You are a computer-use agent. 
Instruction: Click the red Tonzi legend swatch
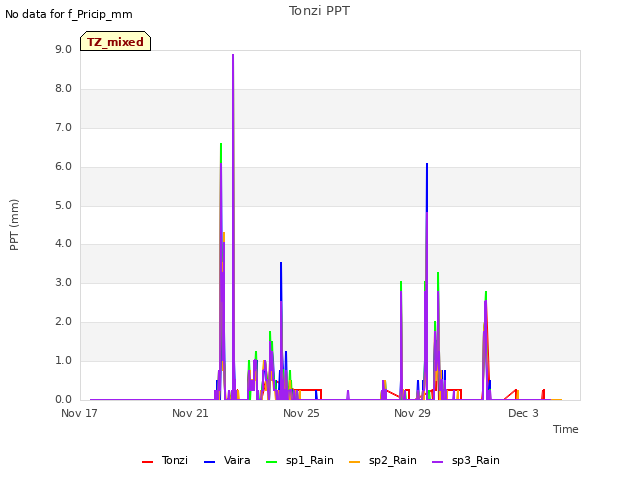147,462
